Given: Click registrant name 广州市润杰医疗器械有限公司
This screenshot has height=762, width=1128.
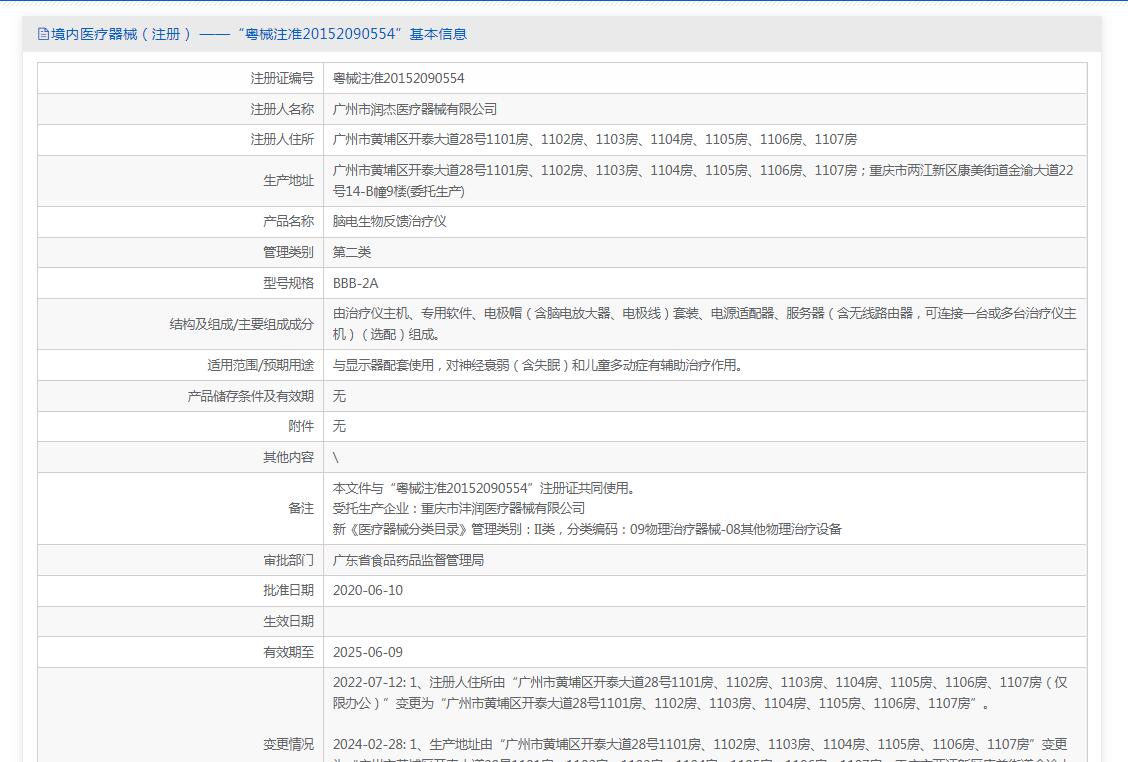Looking at the screenshot, I should pos(414,109).
